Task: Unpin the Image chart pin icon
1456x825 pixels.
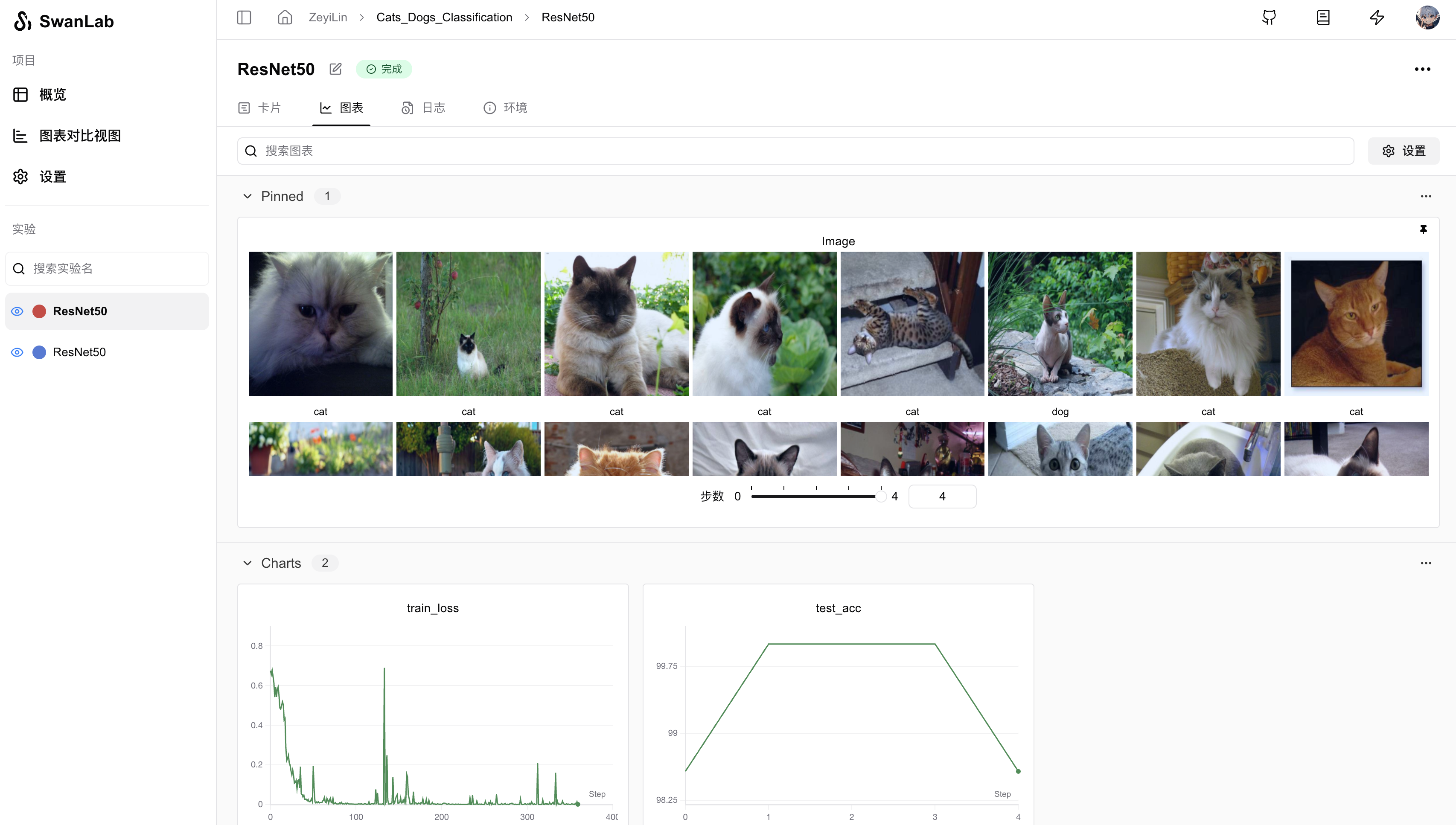Action: point(1423,229)
